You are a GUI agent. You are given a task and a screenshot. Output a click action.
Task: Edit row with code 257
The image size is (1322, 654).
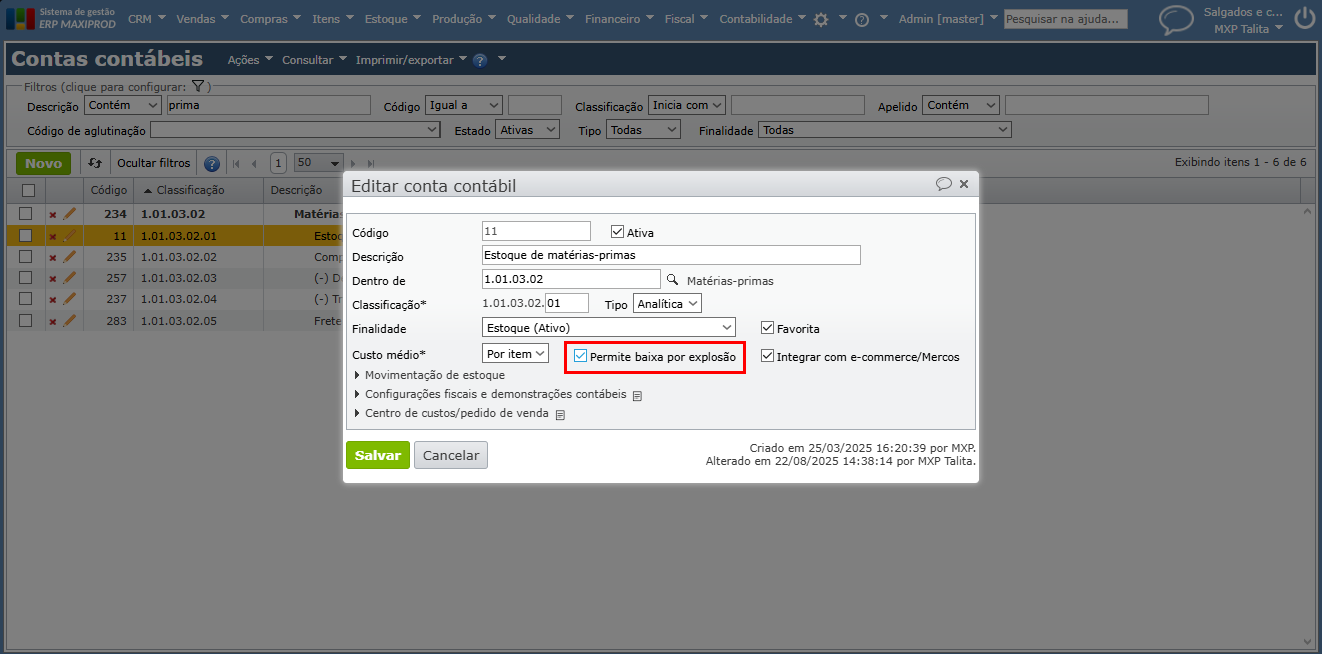click(69, 278)
